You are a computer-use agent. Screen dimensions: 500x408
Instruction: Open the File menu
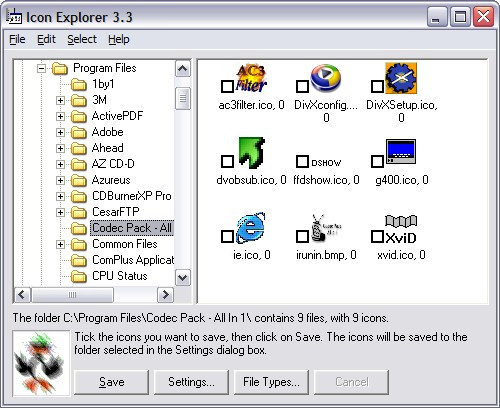[x=17, y=39]
